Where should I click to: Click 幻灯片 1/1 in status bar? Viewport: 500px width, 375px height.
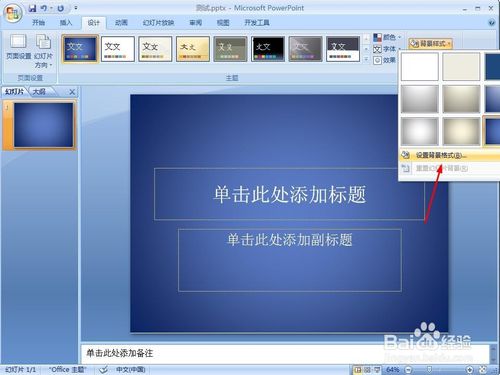coord(20,370)
